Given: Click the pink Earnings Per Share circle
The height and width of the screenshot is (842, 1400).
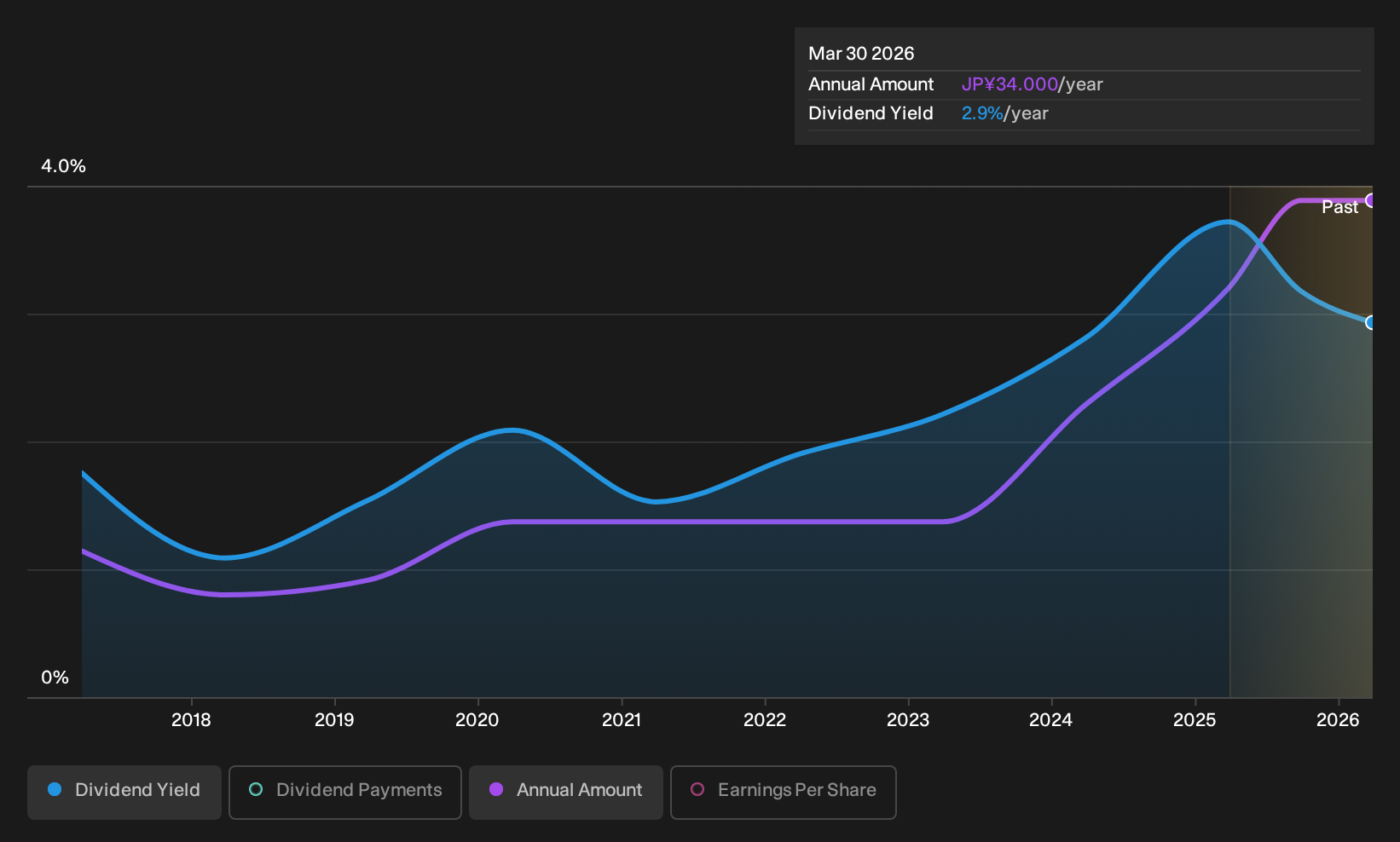Looking at the screenshot, I should click(x=697, y=789).
